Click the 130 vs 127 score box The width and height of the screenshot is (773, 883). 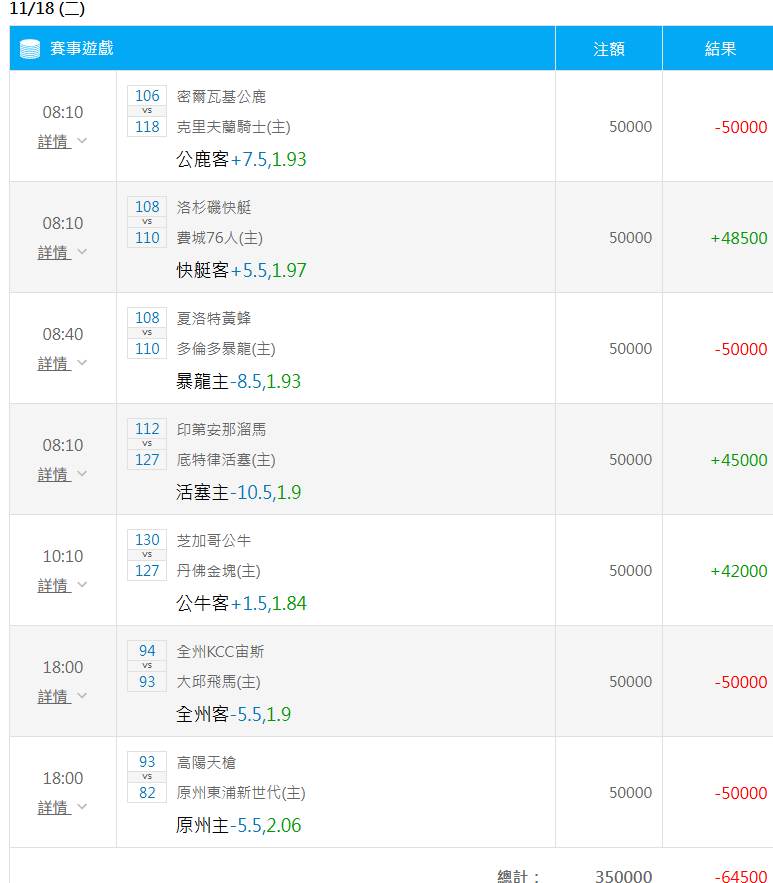[x=147, y=555]
